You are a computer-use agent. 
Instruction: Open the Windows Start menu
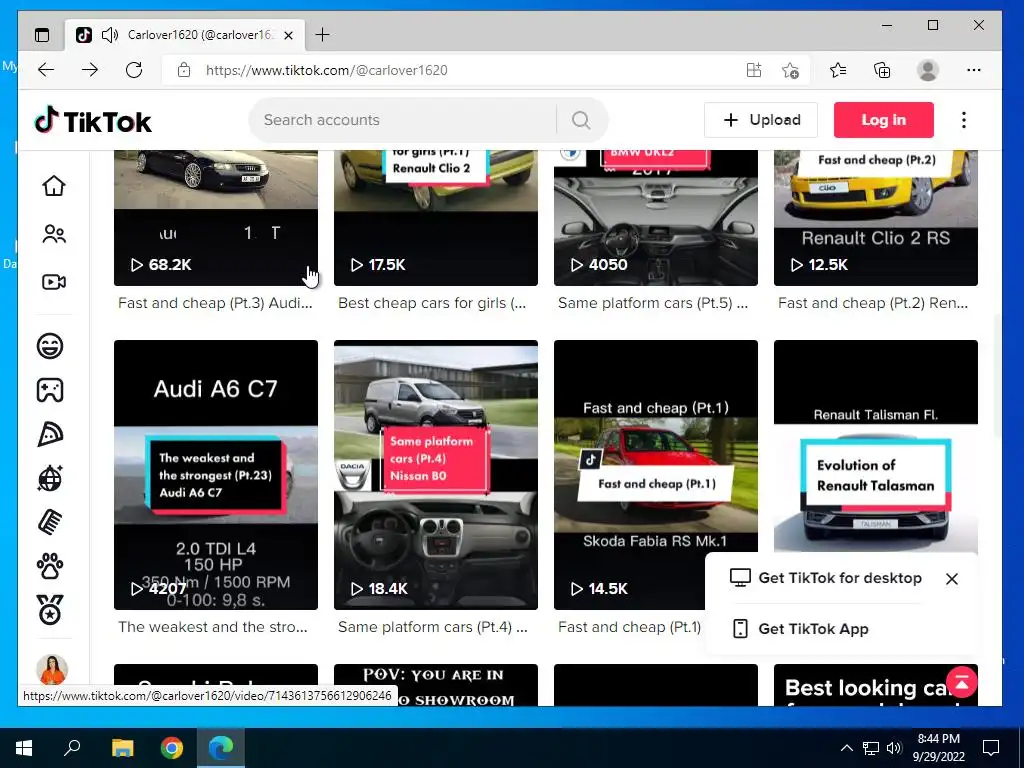click(24, 748)
